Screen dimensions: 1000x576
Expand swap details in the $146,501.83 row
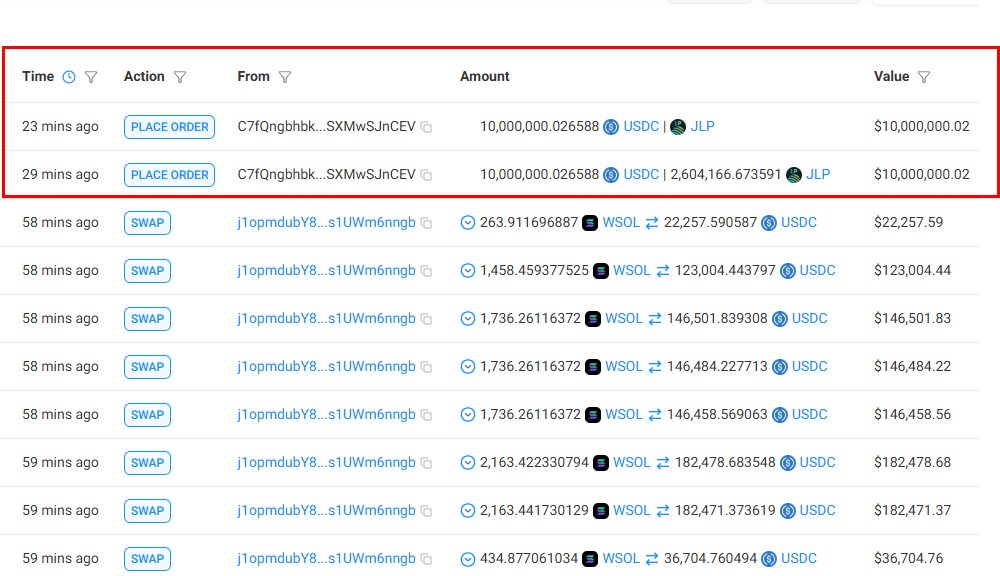point(467,318)
